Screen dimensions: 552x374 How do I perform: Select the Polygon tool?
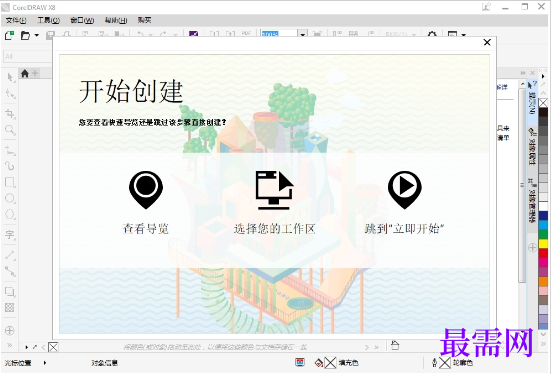10,214
